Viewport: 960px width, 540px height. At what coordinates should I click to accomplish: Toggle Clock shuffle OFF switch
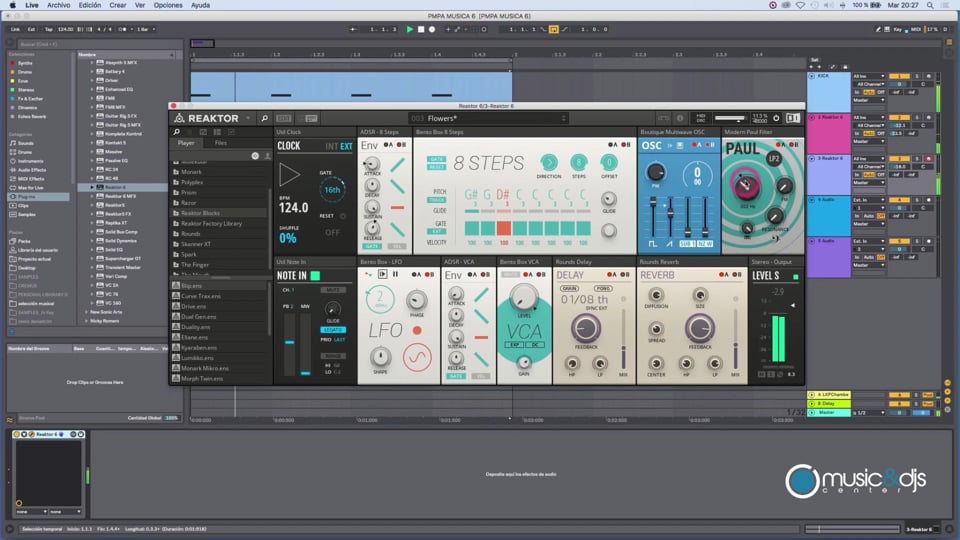click(x=332, y=233)
